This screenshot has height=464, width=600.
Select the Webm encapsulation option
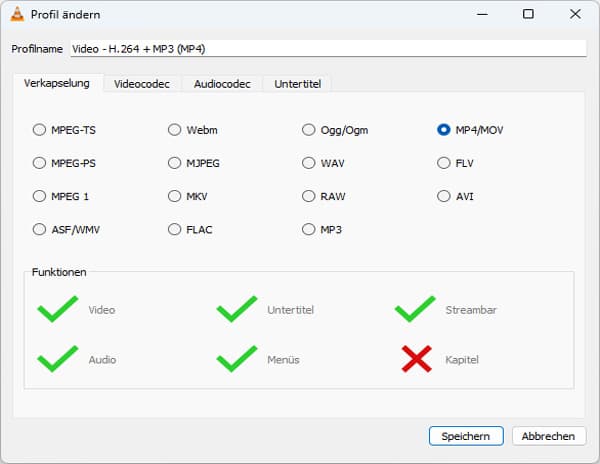175,130
